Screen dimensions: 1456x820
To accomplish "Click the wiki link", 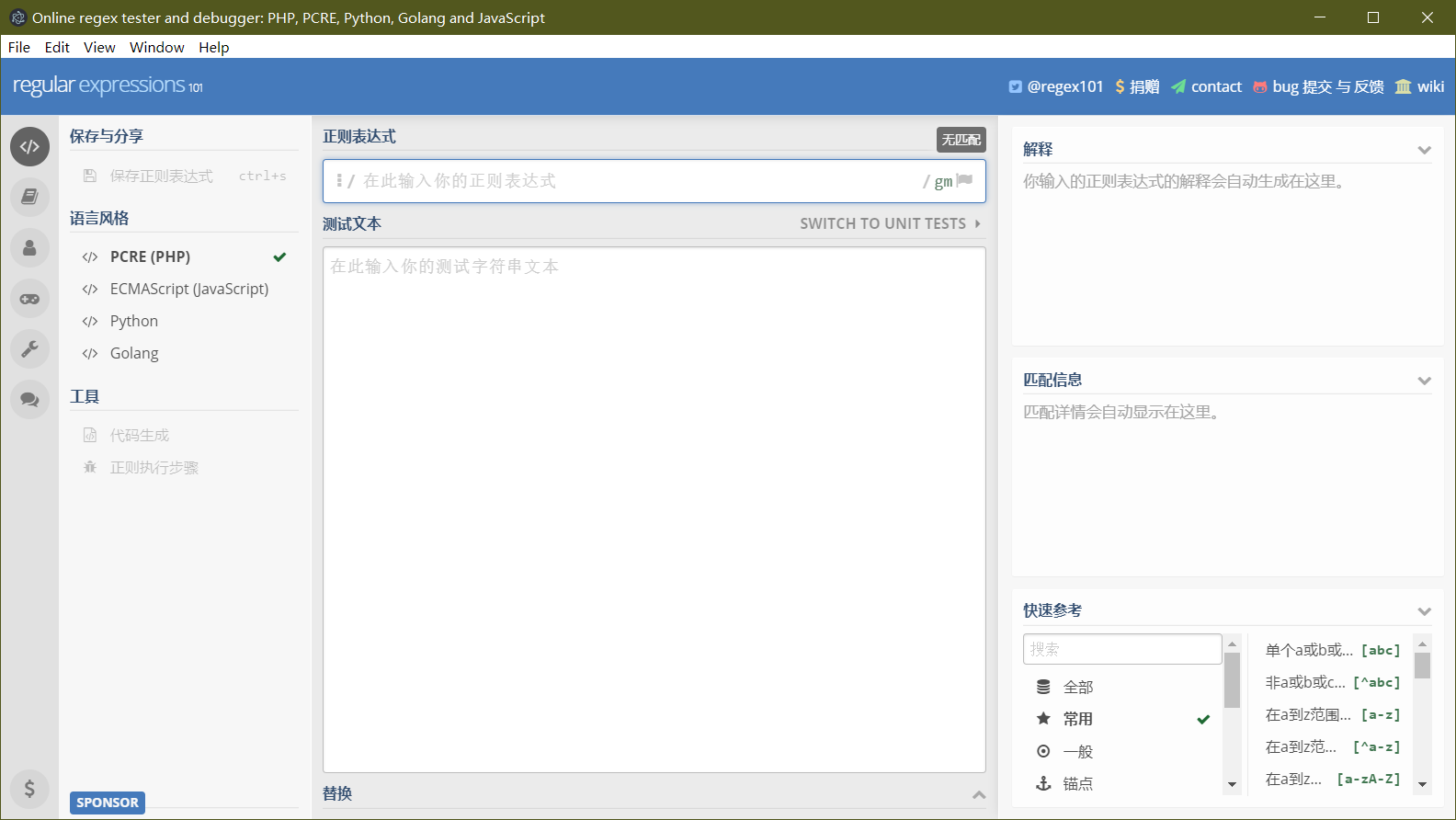I will (x=1420, y=86).
